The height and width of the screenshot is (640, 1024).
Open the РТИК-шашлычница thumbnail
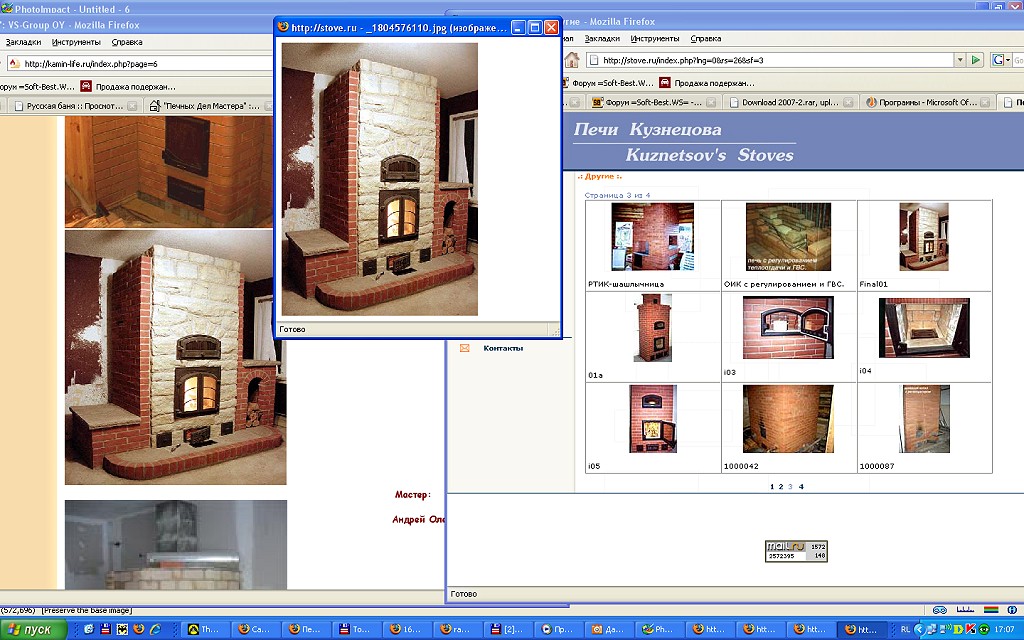coord(653,237)
